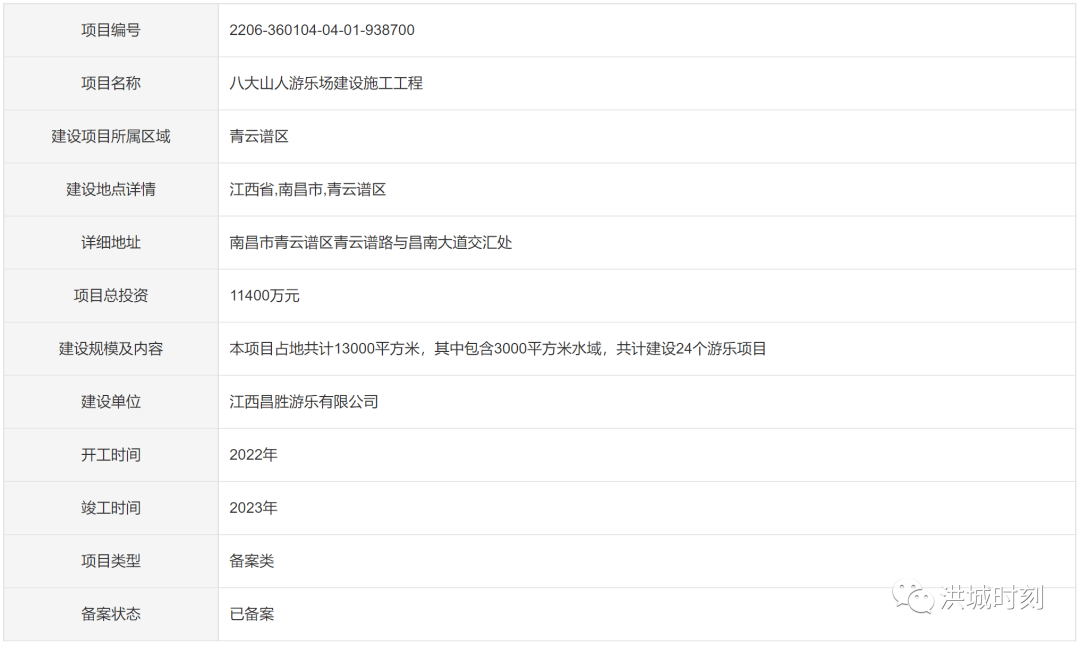Select the scale description starting 本项目占地共计13000平方米
The width and height of the screenshot is (1080, 645).
[498, 349]
